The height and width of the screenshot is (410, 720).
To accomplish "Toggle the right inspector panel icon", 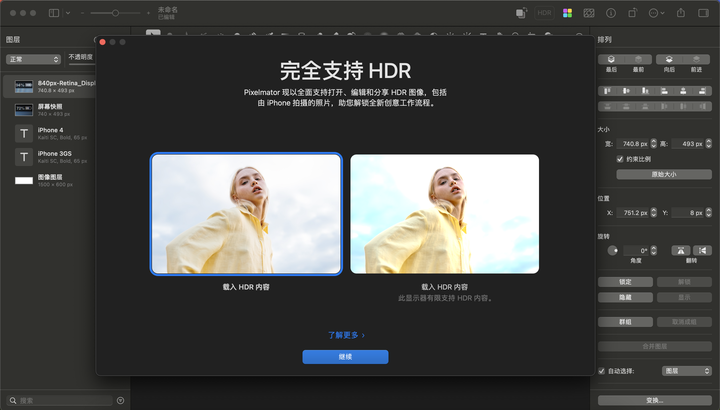I will 703,13.
